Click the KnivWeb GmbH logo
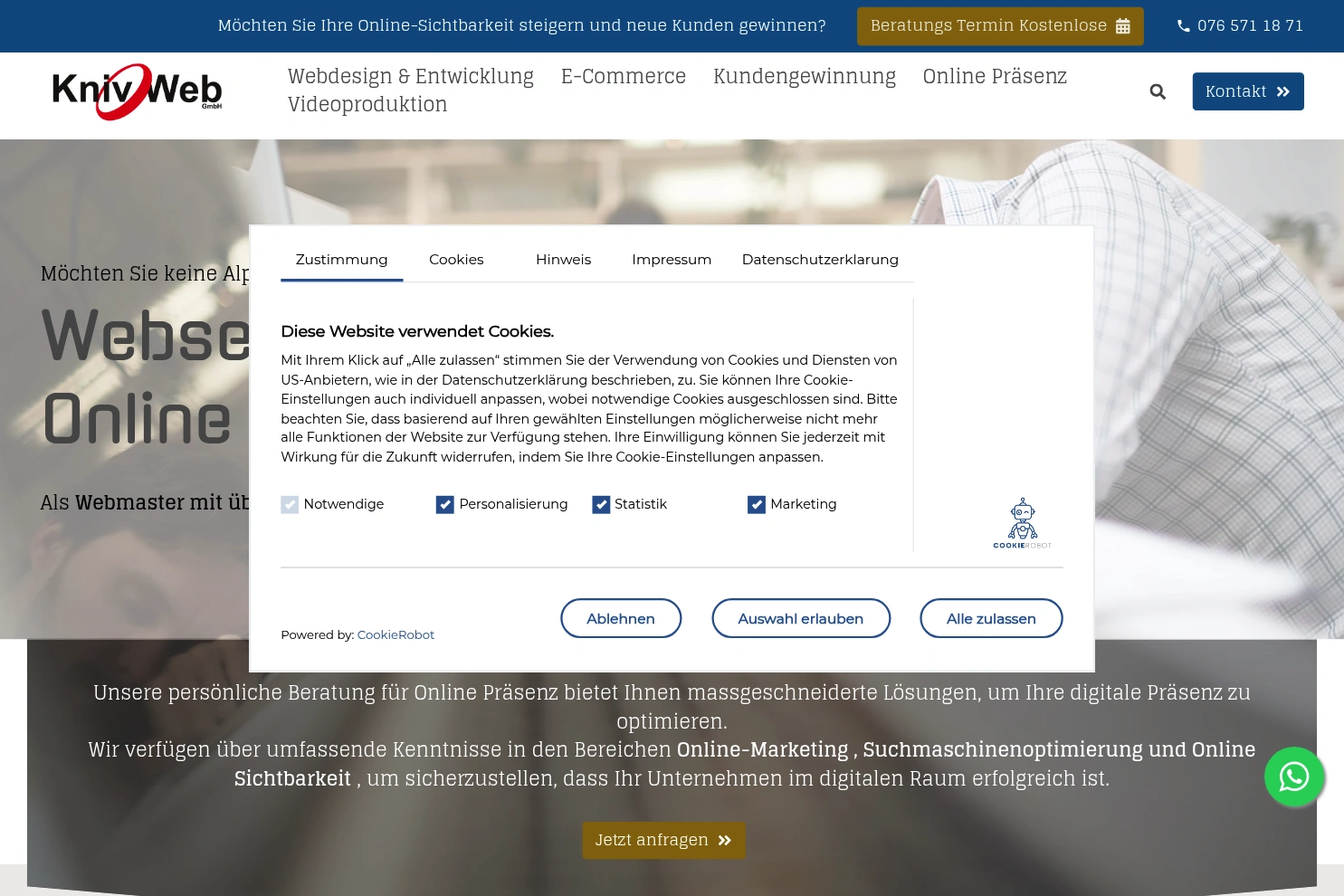 coord(136,91)
